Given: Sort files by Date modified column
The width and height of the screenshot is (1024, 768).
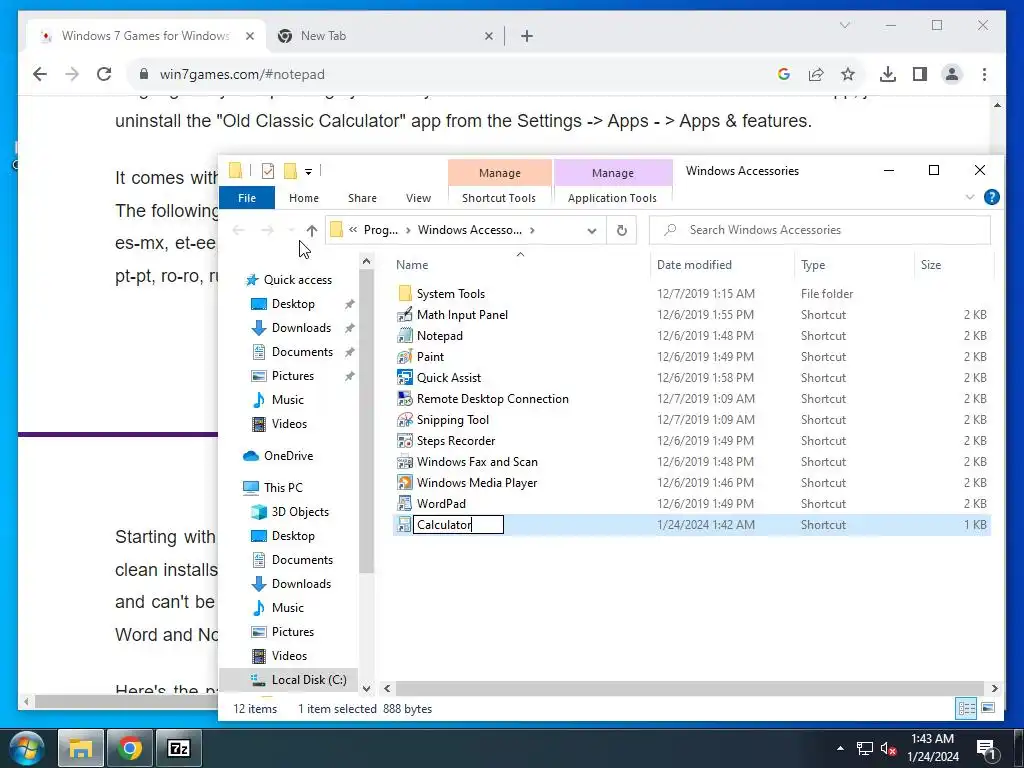Looking at the screenshot, I should pyautogui.click(x=722, y=264).
